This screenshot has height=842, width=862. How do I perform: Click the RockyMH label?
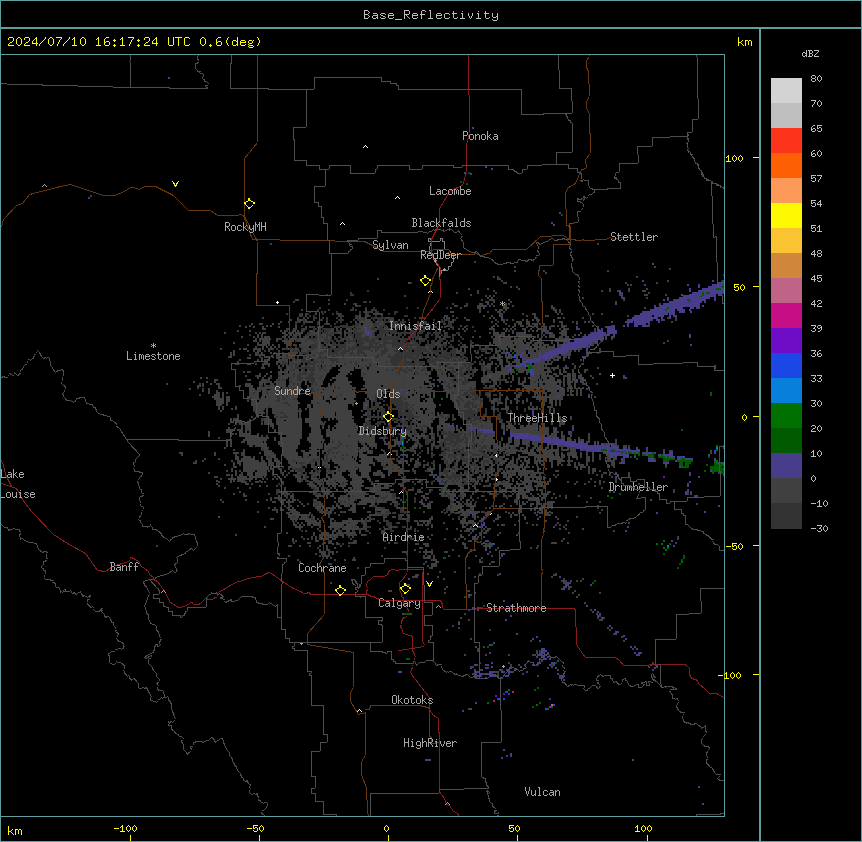[245, 226]
